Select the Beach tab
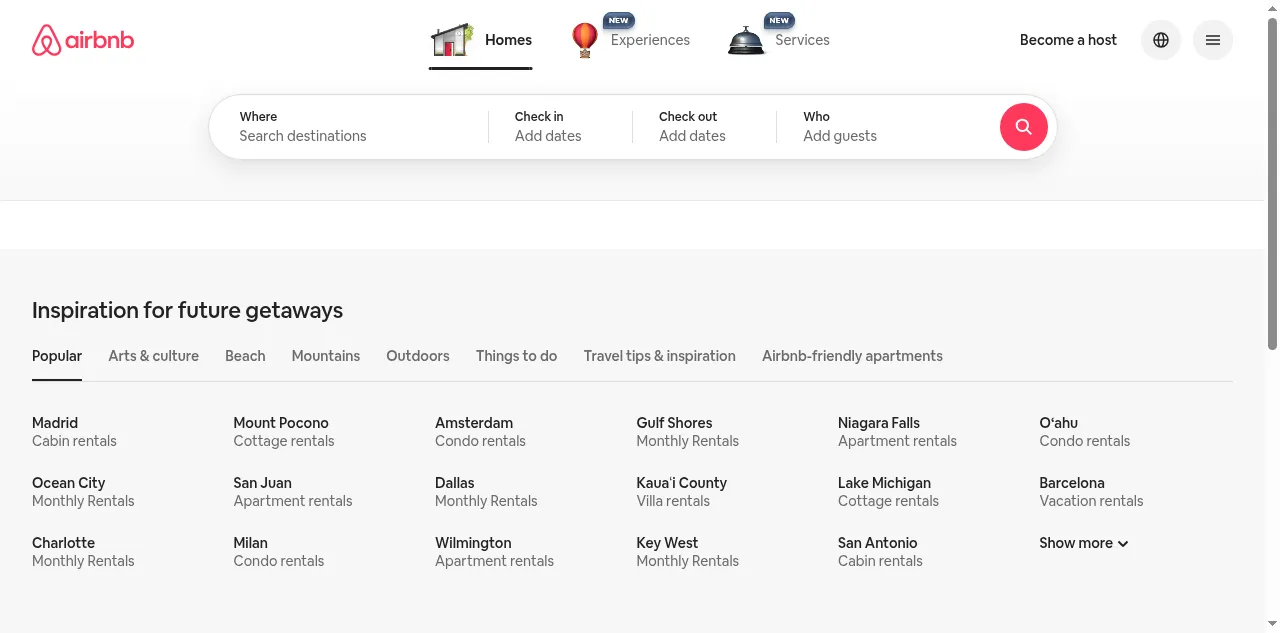 (x=245, y=356)
